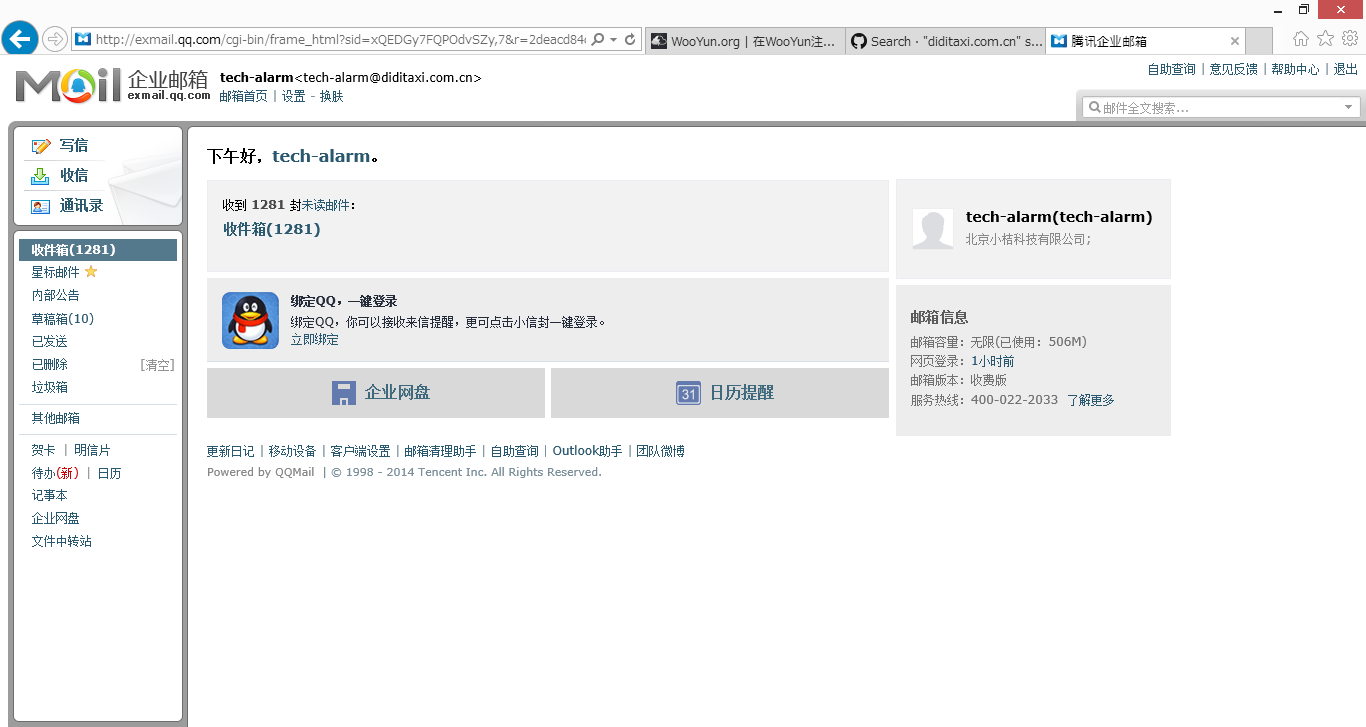This screenshot has width=1366, height=727.
Task: Click the tech-alarm profile avatar
Action: click(x=933, y=229)
